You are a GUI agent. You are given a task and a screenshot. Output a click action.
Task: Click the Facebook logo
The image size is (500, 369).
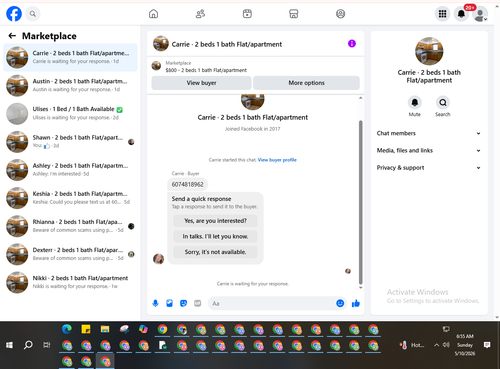pyautogui.click(x=14, y=14)
